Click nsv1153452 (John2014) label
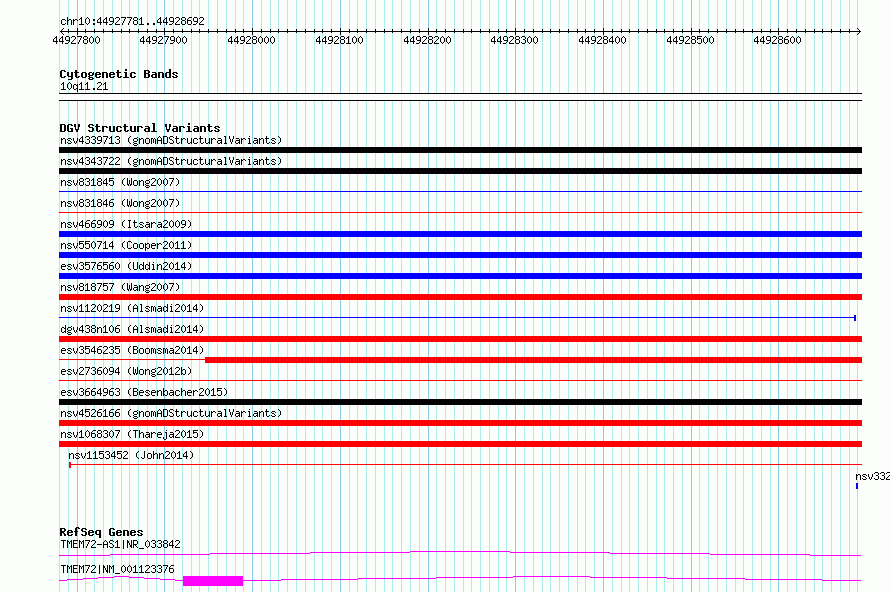The height and width of the screenshot is (592, 890). coord(131,455)
